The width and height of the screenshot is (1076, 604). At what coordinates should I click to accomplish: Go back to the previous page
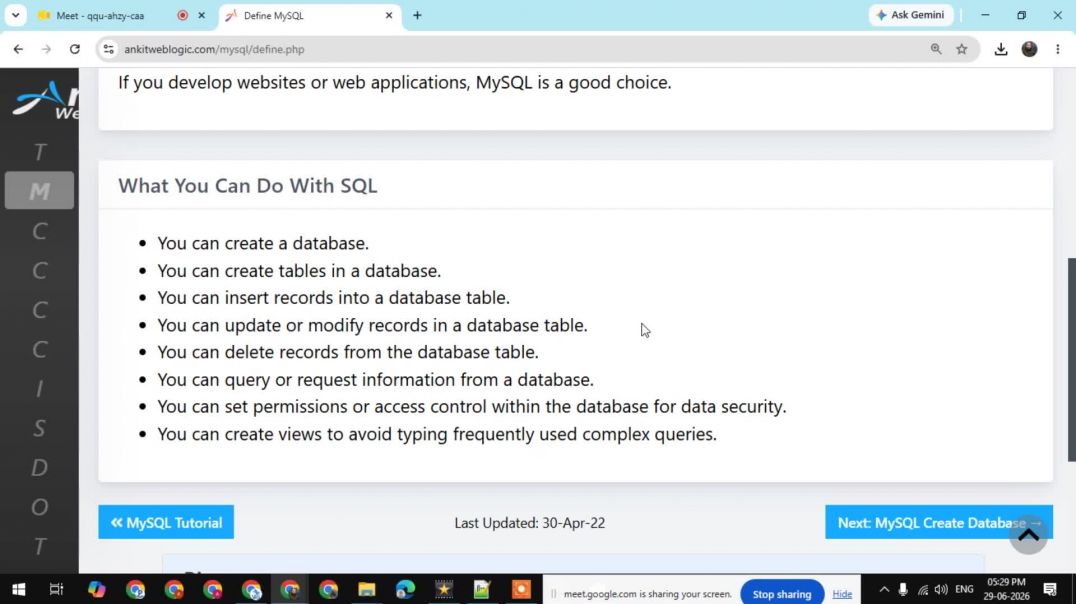tap(19, 49)
